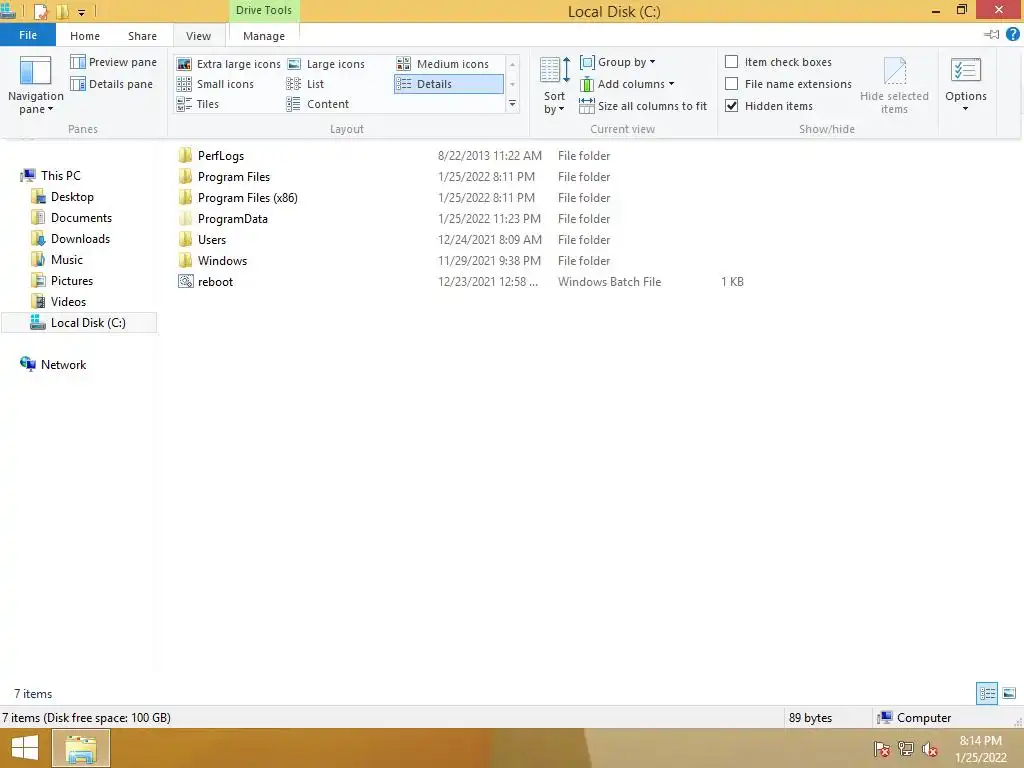The width and height of the screenshot is (1024, 768).
Task: Select the Windows folder icon
Action: click(x=185, y=260)
